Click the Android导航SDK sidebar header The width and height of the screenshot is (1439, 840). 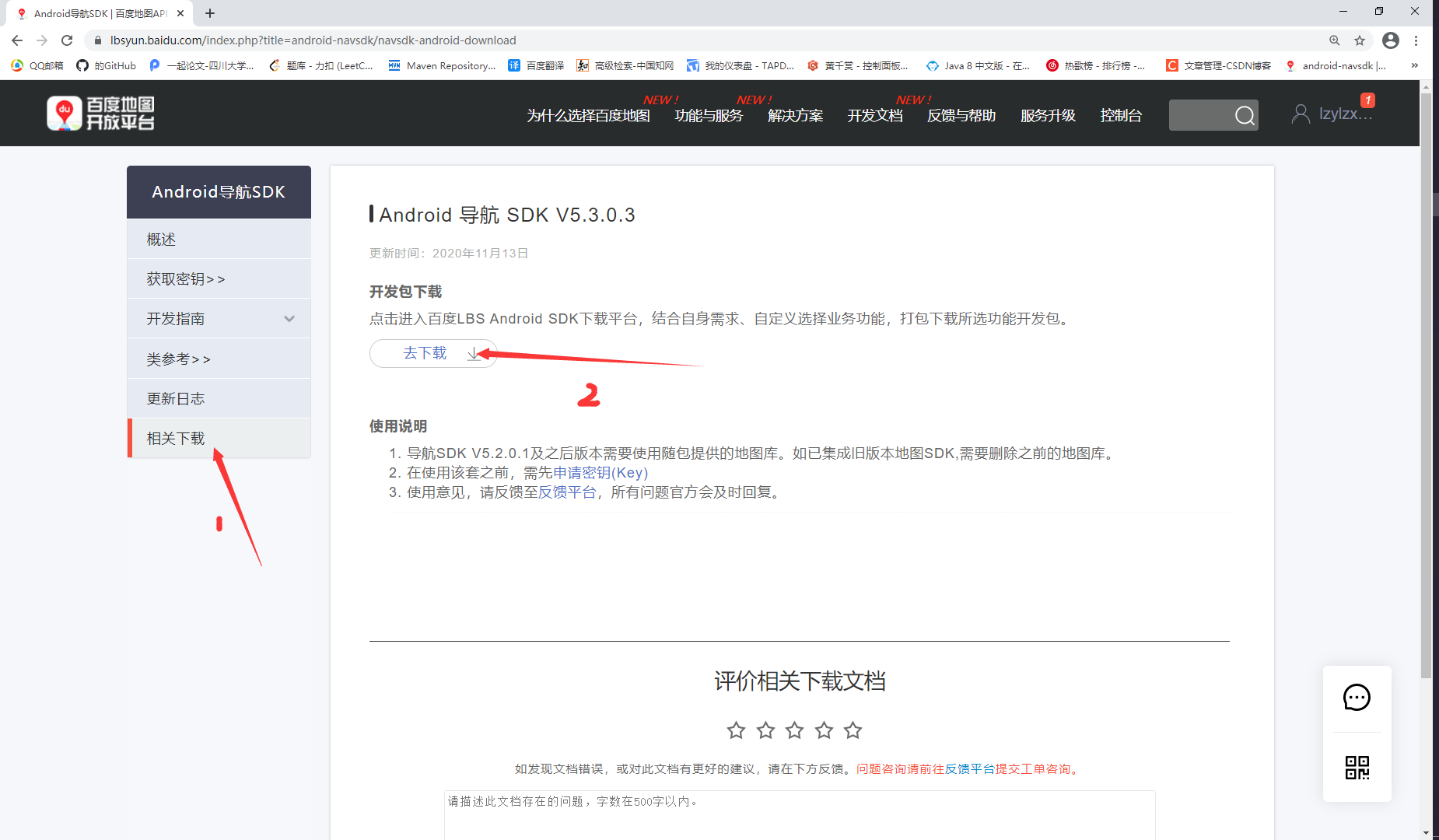click(x=219, y=192)
